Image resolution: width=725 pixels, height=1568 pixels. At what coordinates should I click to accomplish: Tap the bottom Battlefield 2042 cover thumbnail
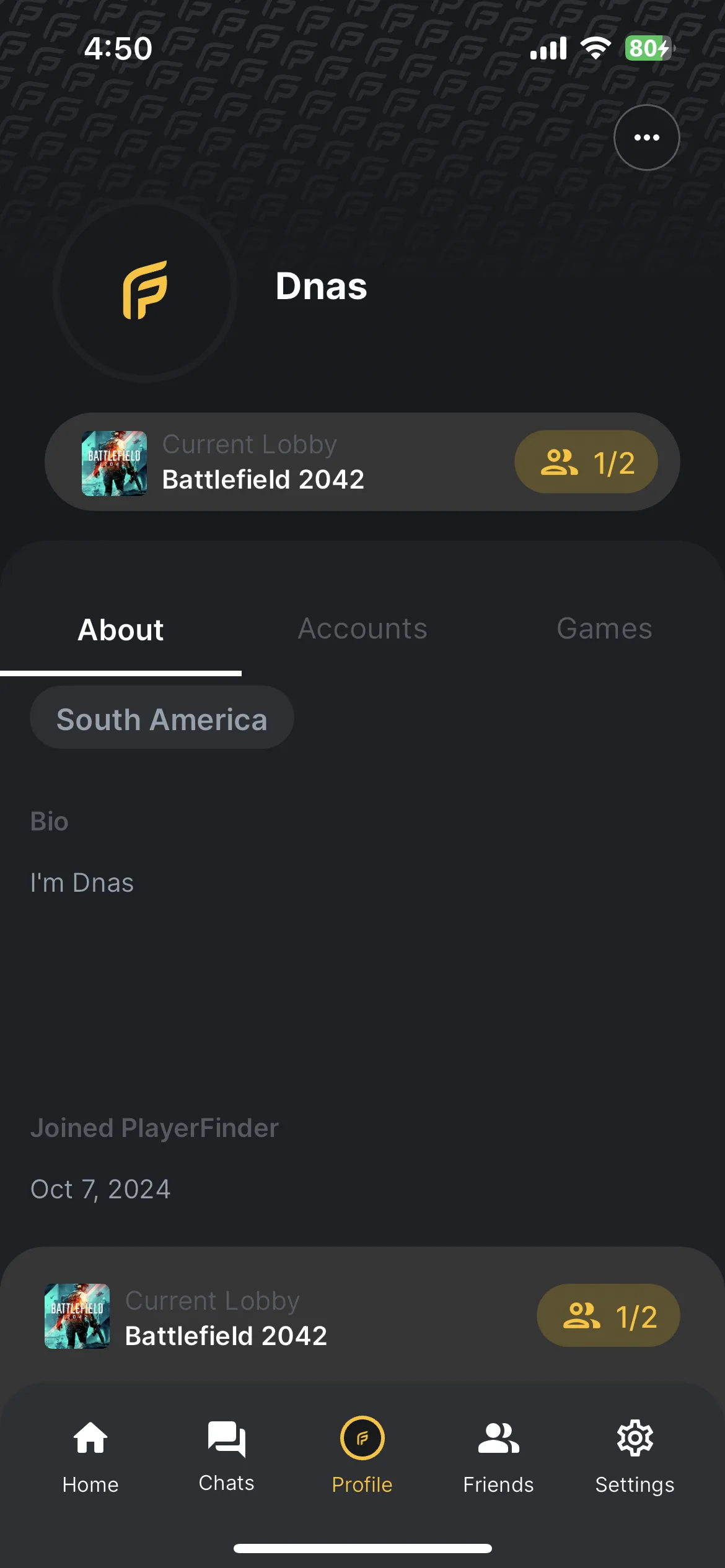pyautogui.click(x=77, y=1316)
